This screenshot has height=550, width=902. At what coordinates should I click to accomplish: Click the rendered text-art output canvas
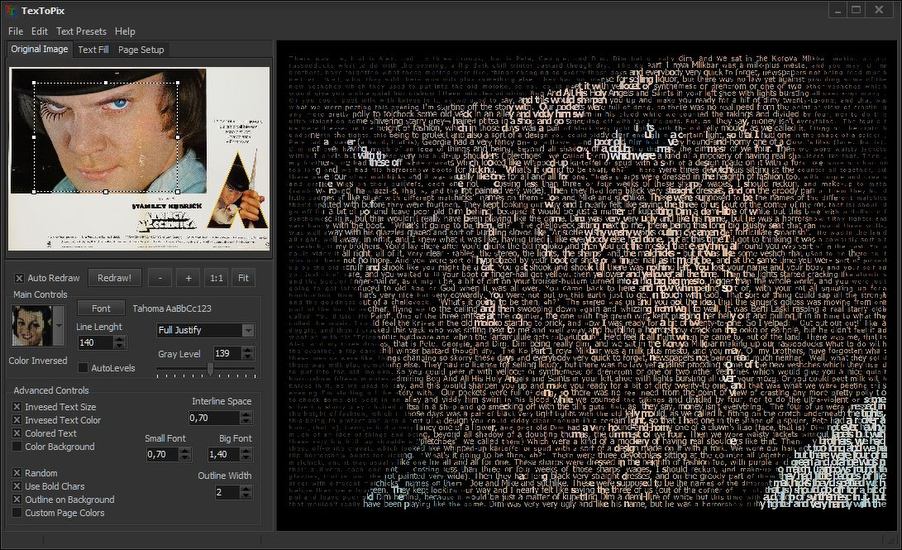click(x=586, y=285)
